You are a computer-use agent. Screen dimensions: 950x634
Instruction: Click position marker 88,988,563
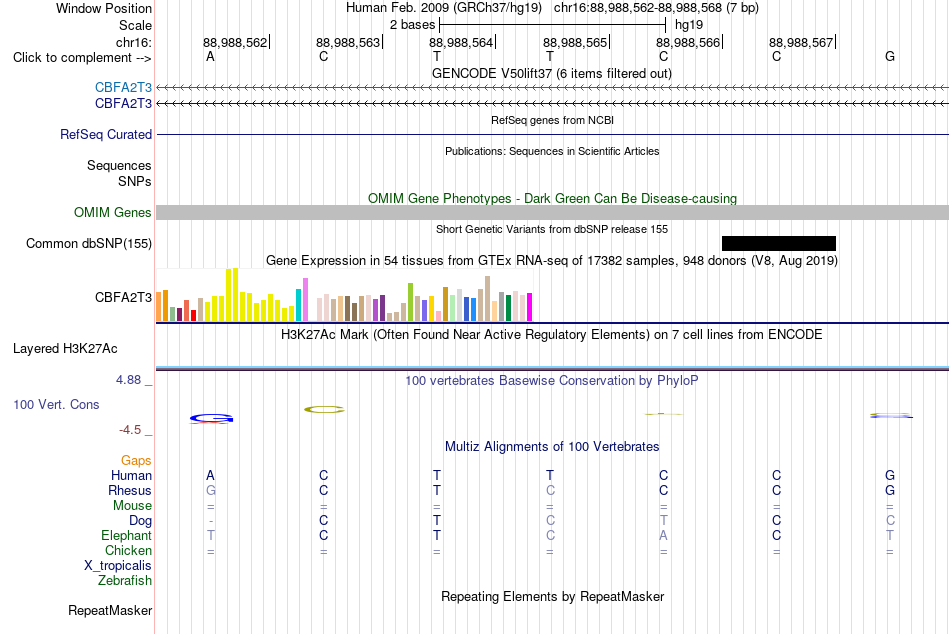click(348, 42)
